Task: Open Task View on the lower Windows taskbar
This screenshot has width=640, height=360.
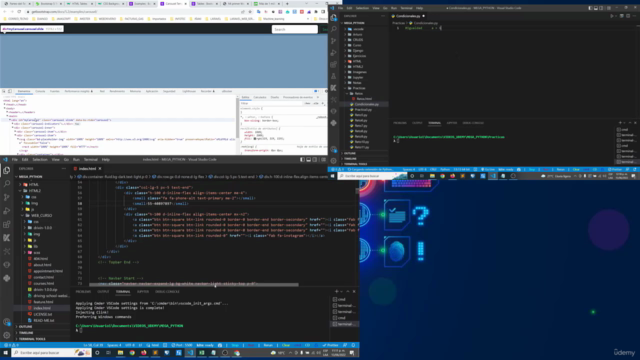Action: pyautogui.click(x=108, y=353)
